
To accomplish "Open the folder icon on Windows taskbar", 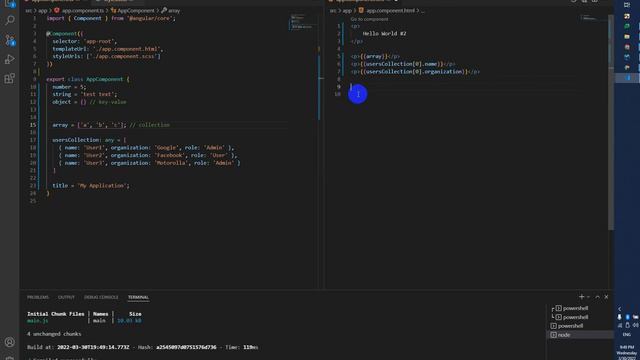I will (x=627, y=36).
